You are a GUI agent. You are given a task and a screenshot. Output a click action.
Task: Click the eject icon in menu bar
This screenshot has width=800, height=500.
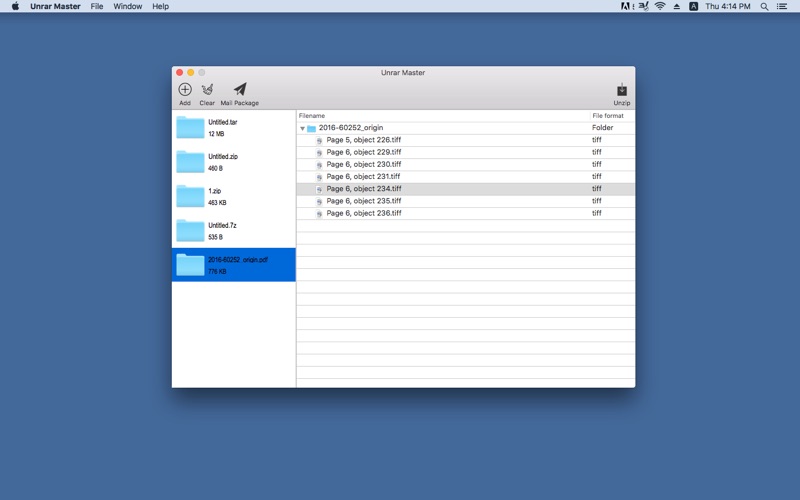click(x=677, y=7)
